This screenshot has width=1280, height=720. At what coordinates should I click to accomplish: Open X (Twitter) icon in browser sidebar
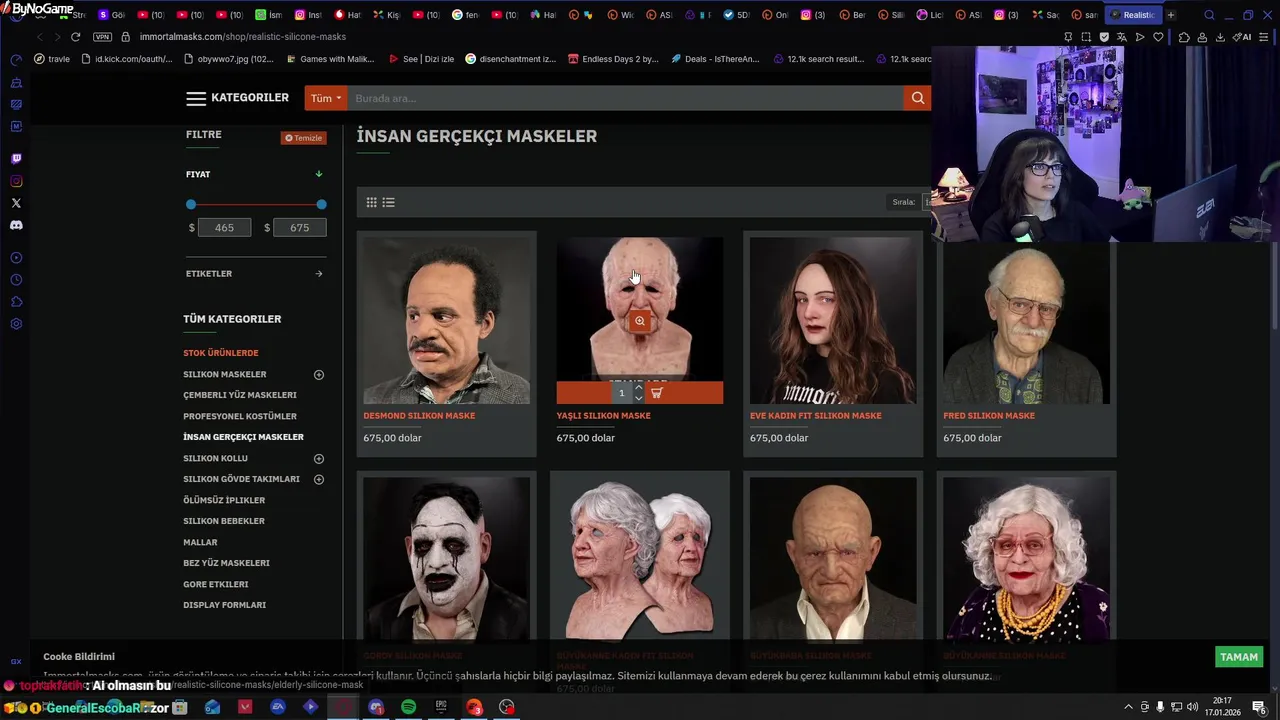(x=16, y=203)
